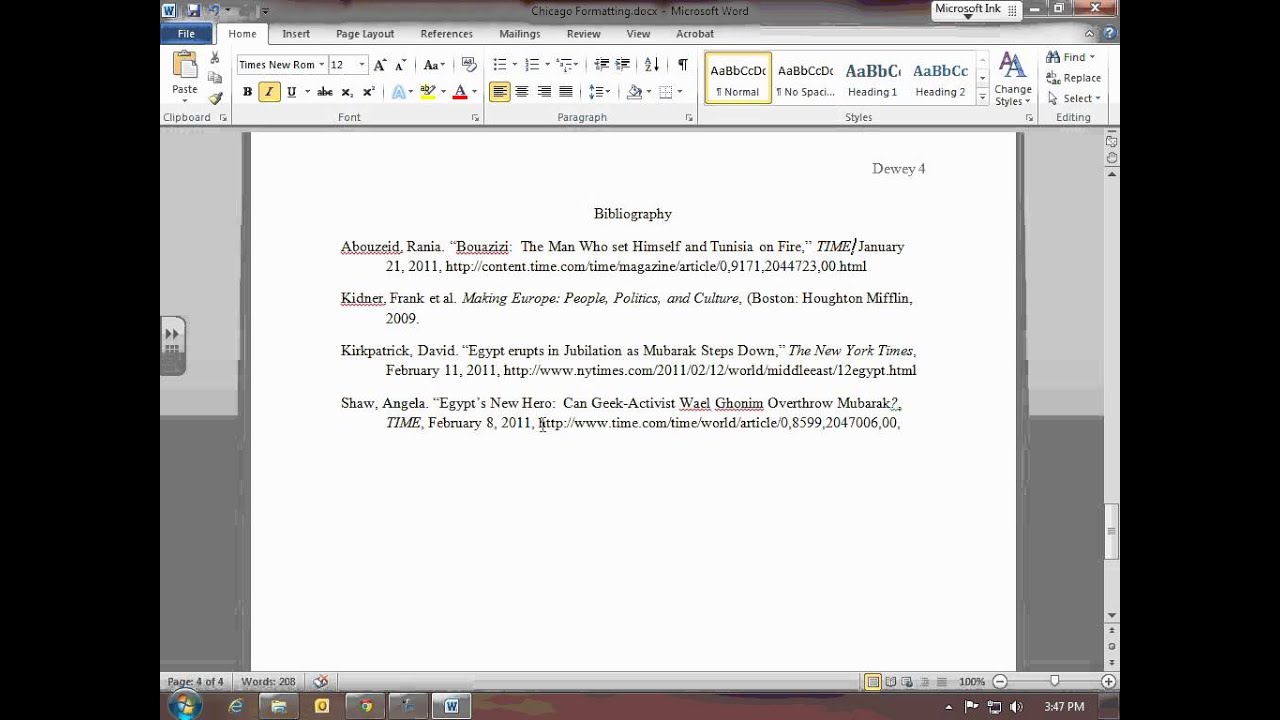The width and height of the screenshot is (1280, 720).
Task: Apply superscript formatting
Action: [x=368, y=92]
